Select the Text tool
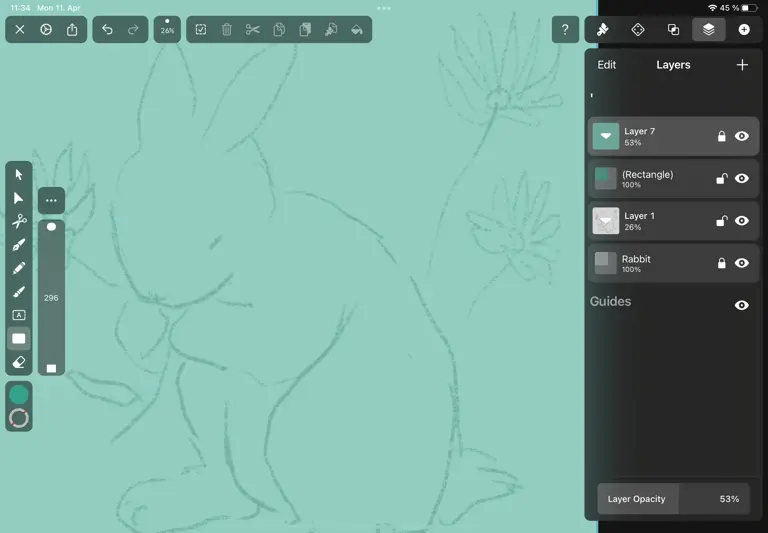The height and width of the screenshot is (533, 768). click(19, 315)
